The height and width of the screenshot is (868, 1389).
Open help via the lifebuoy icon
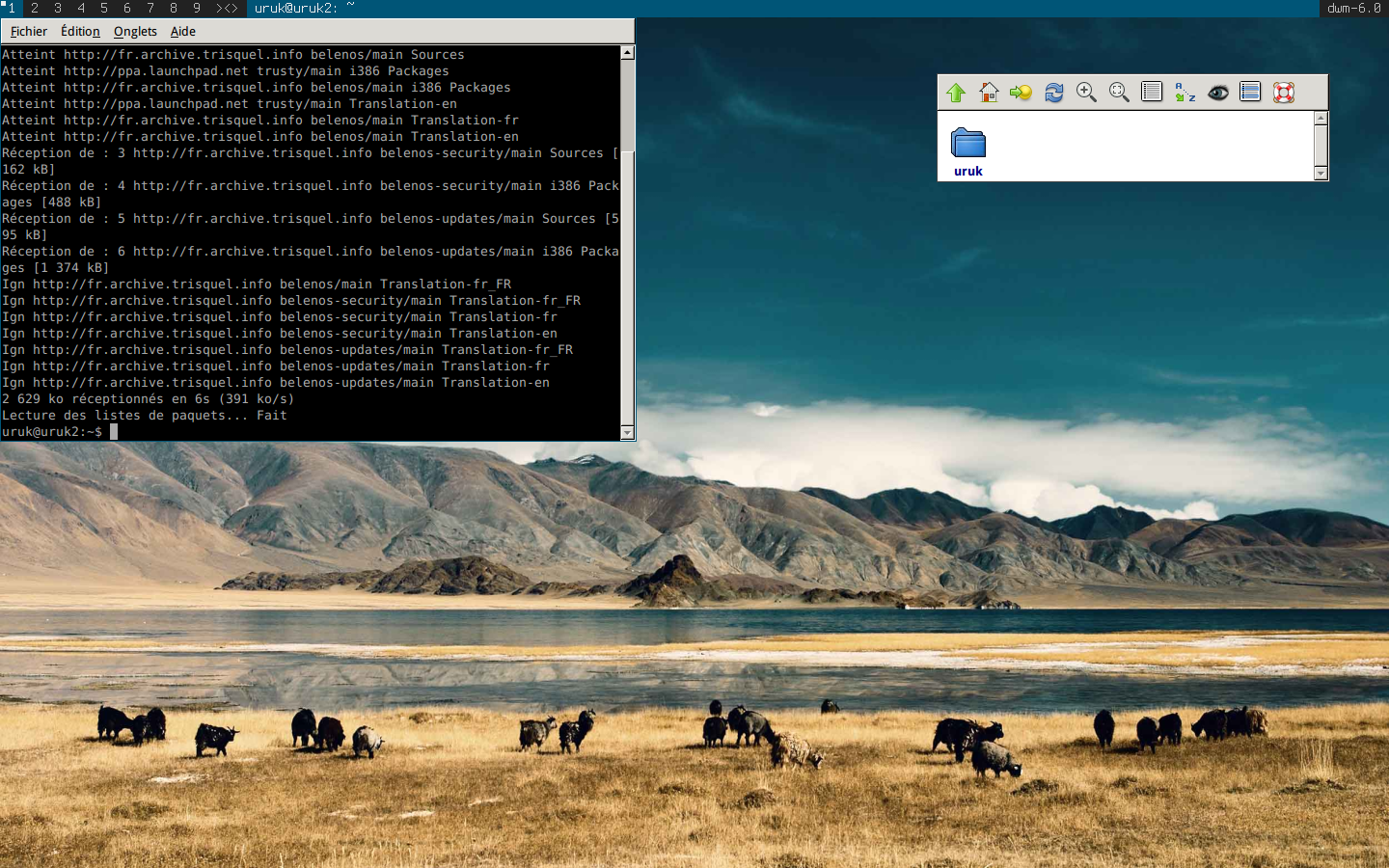(1284, 93)
